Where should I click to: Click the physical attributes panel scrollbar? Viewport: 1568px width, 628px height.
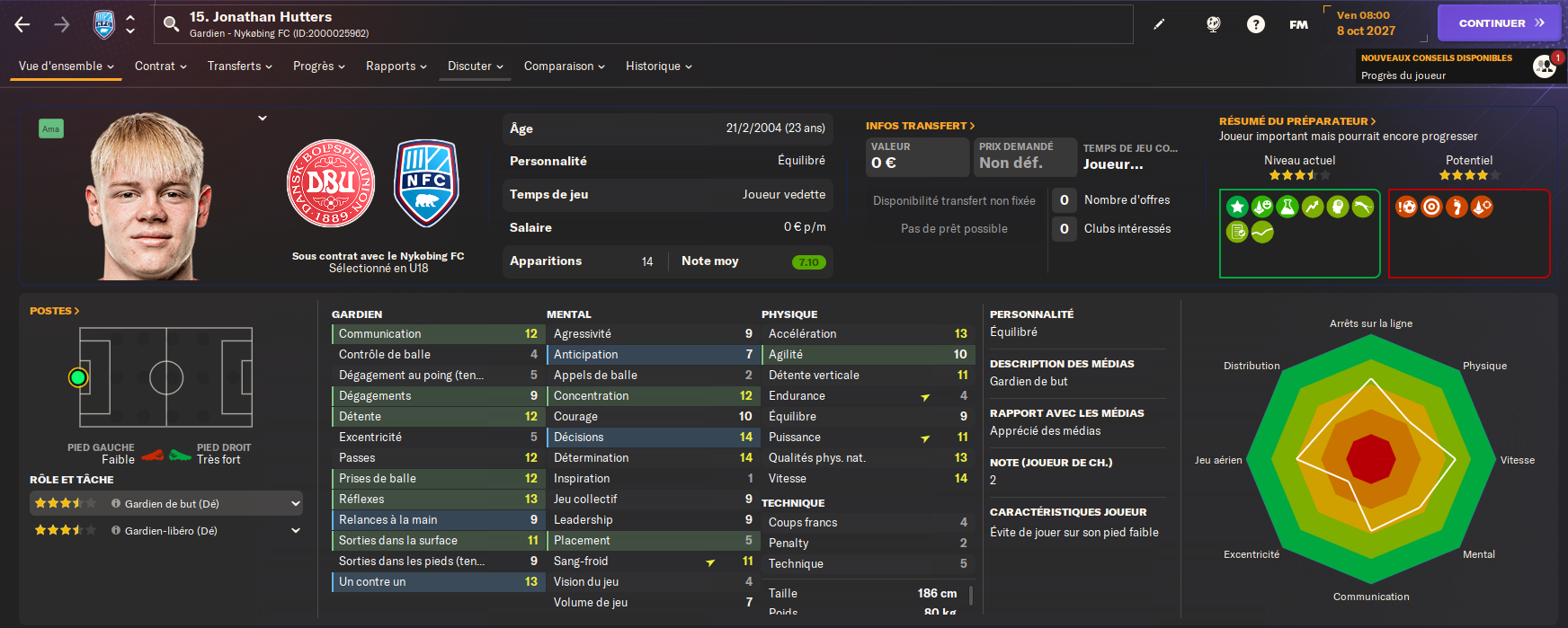971,596
